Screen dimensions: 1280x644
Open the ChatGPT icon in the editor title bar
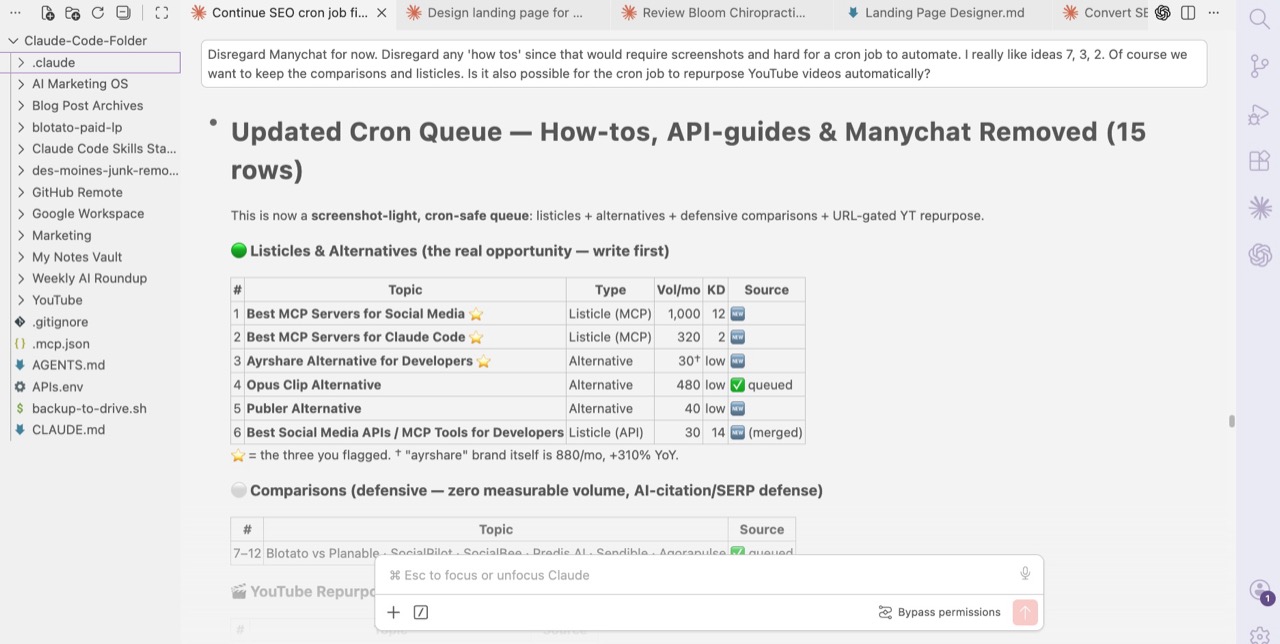point(1162,13)
